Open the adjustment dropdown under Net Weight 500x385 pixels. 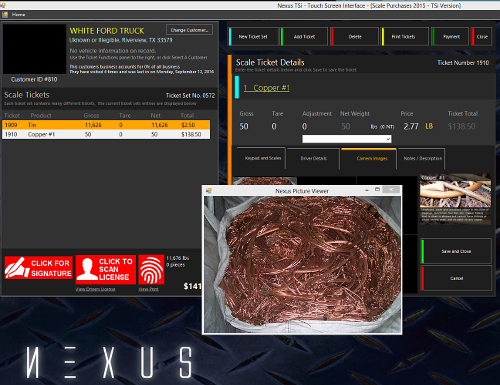[x=347, y=139]
